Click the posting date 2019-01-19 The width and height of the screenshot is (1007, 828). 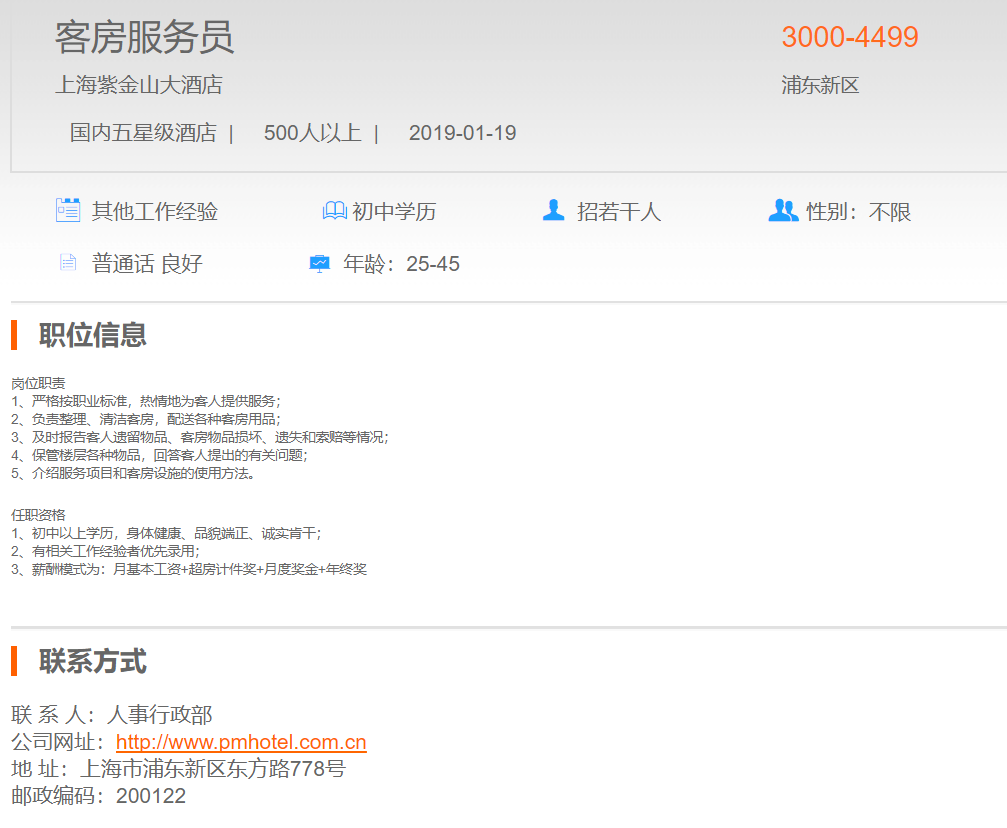tap(462, 133)
